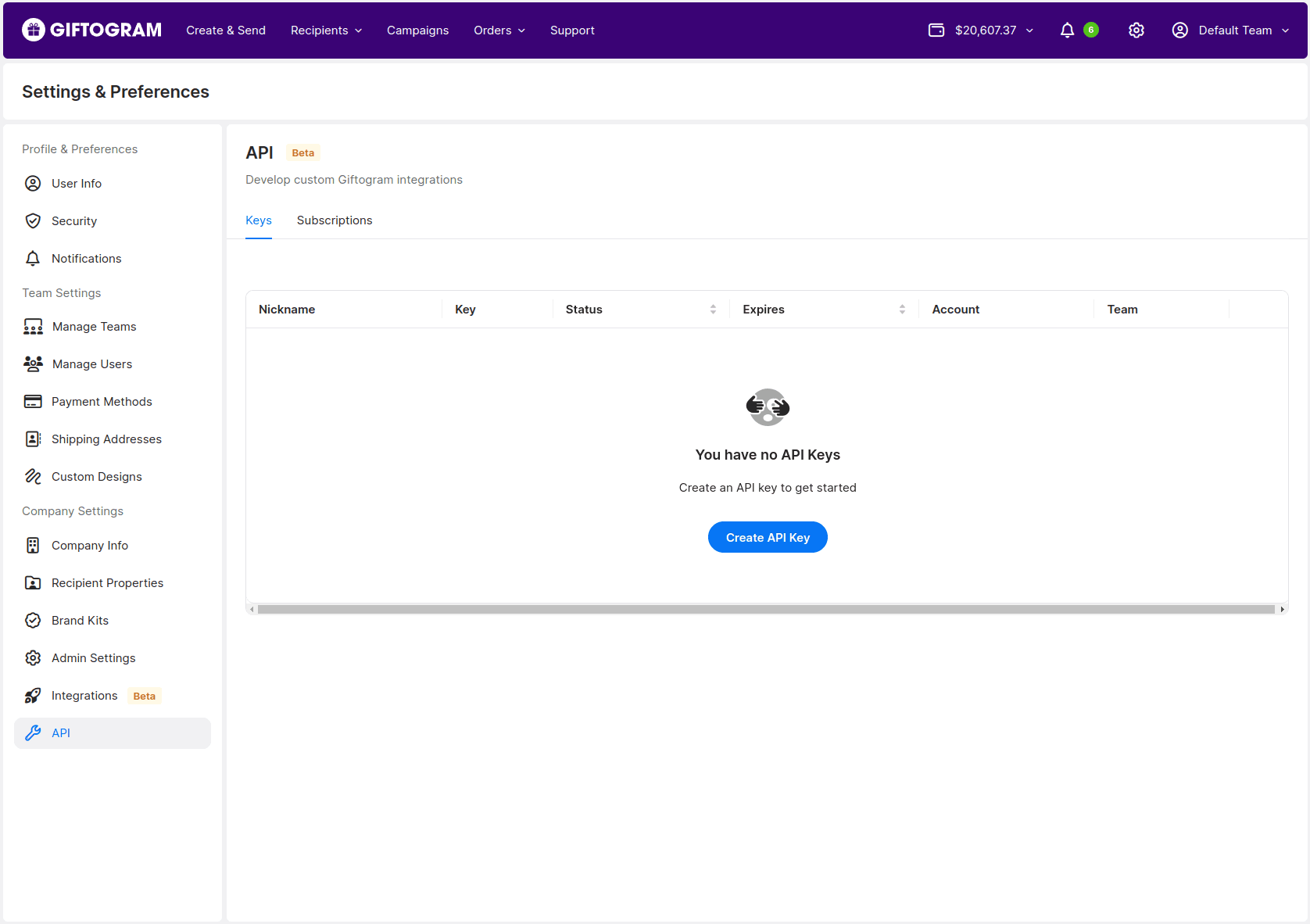1310x924 pixels.
Task: Switch to the Subscriptions tab
Action: coord(335,220)
